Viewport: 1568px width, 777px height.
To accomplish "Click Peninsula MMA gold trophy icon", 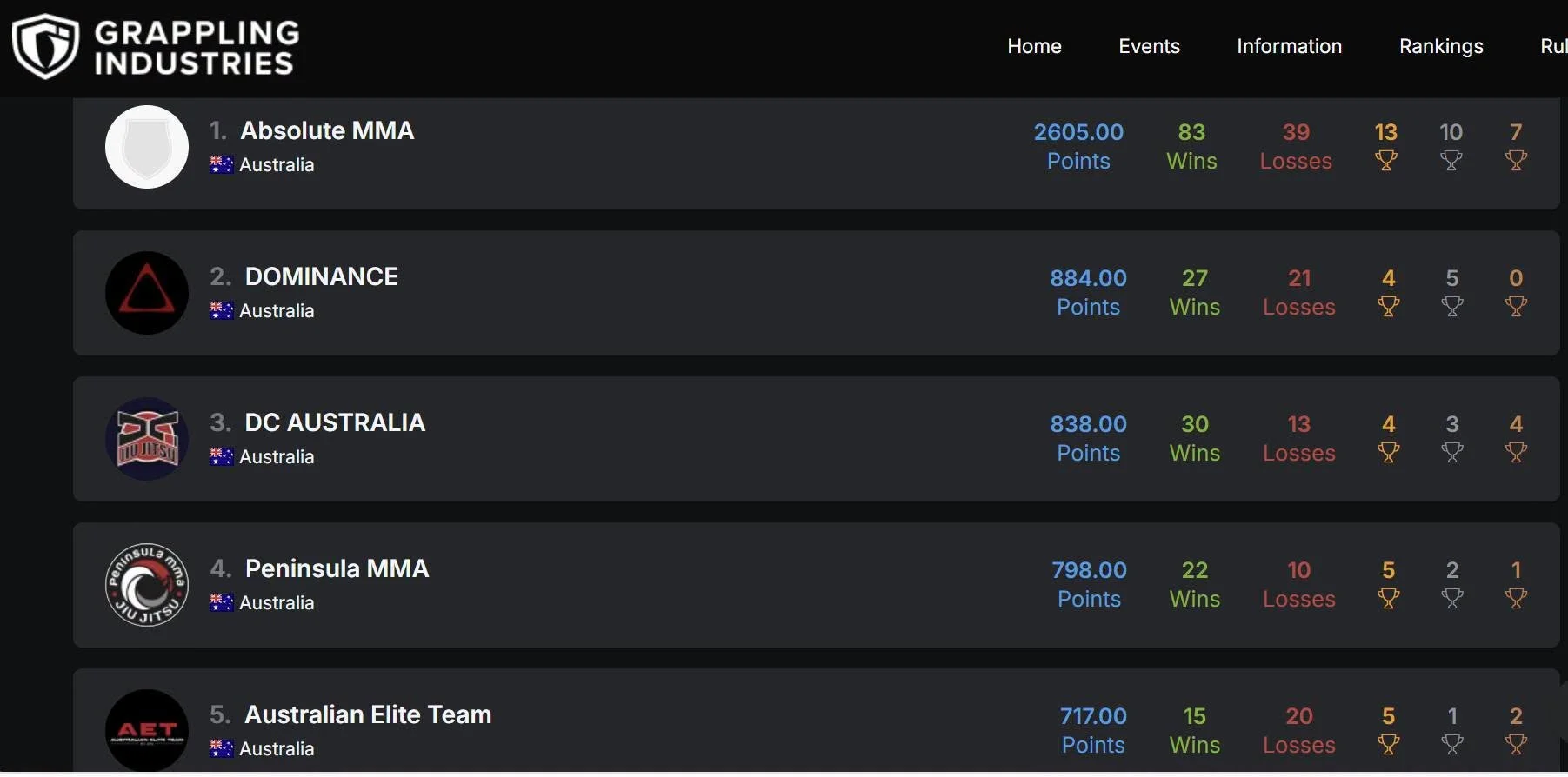I will (x=1389, y=599).
